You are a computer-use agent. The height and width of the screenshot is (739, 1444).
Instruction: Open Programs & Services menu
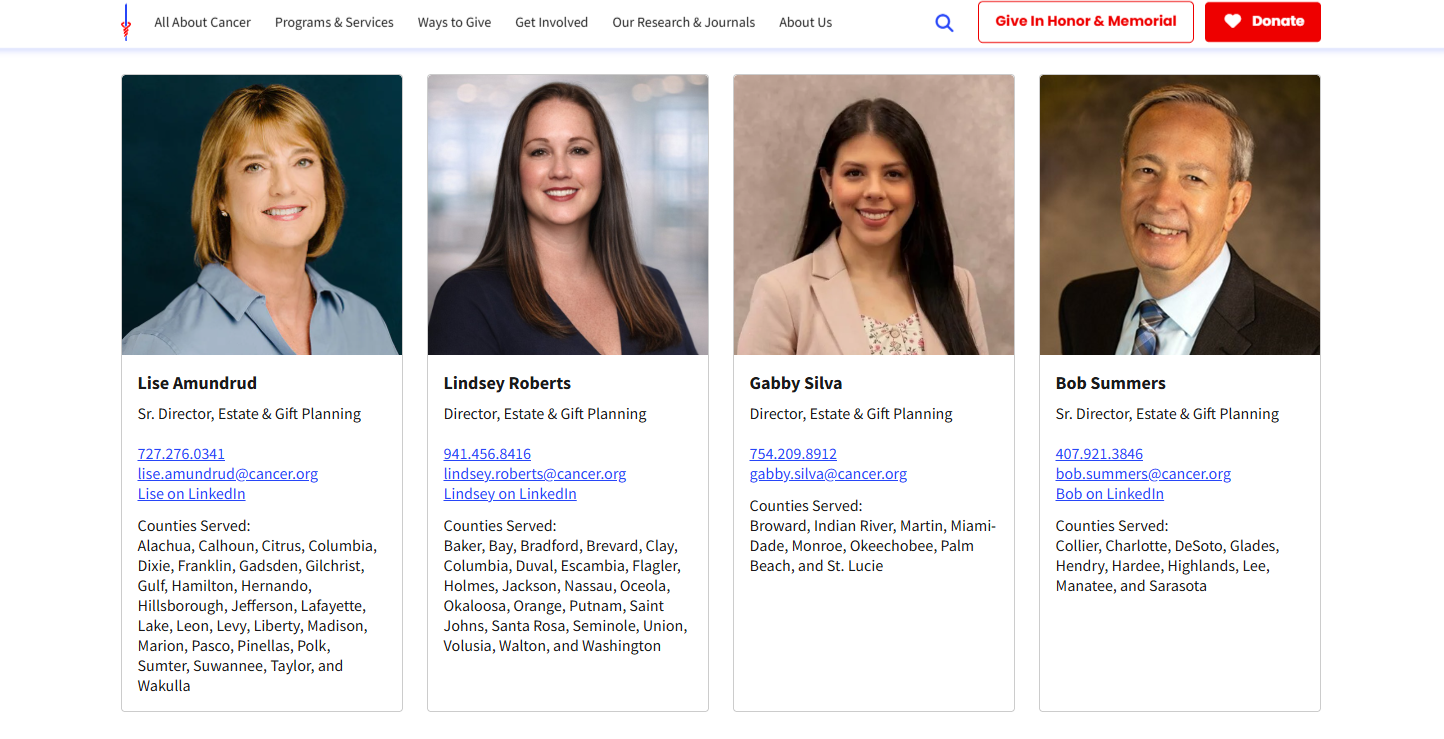tap(334, 22)
